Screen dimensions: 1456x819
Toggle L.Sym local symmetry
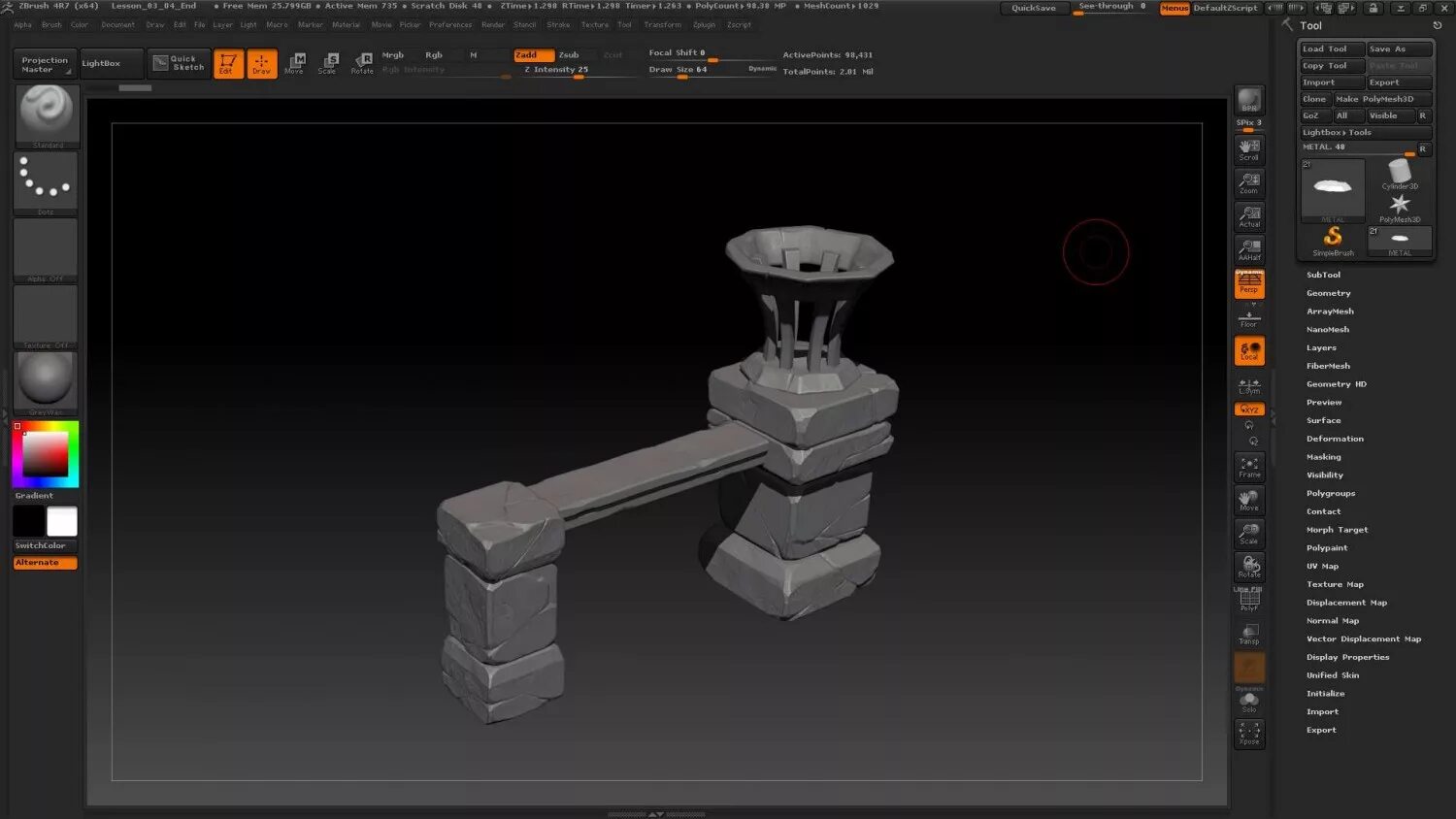[1249, 385]
